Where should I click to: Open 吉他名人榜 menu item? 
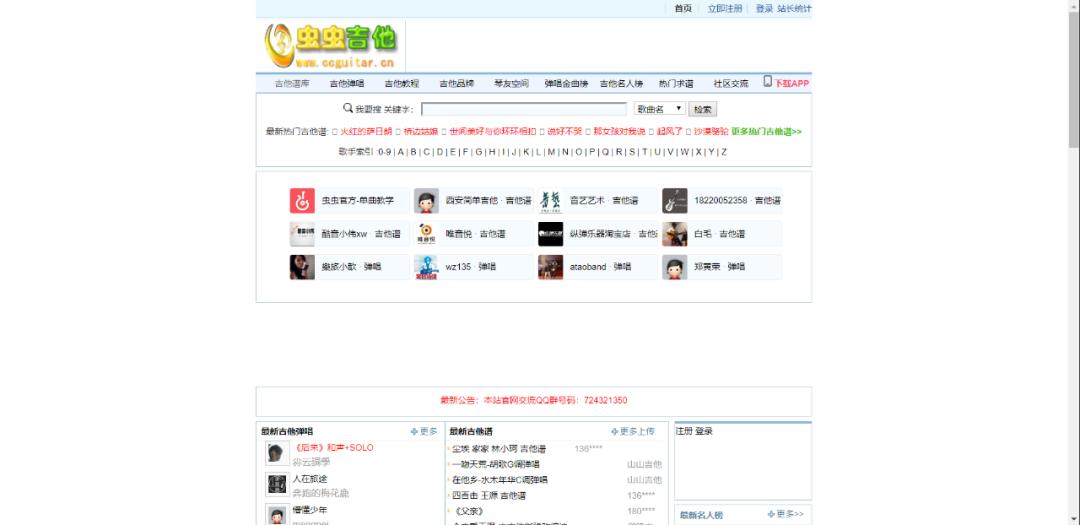click(x=621, y=83)
